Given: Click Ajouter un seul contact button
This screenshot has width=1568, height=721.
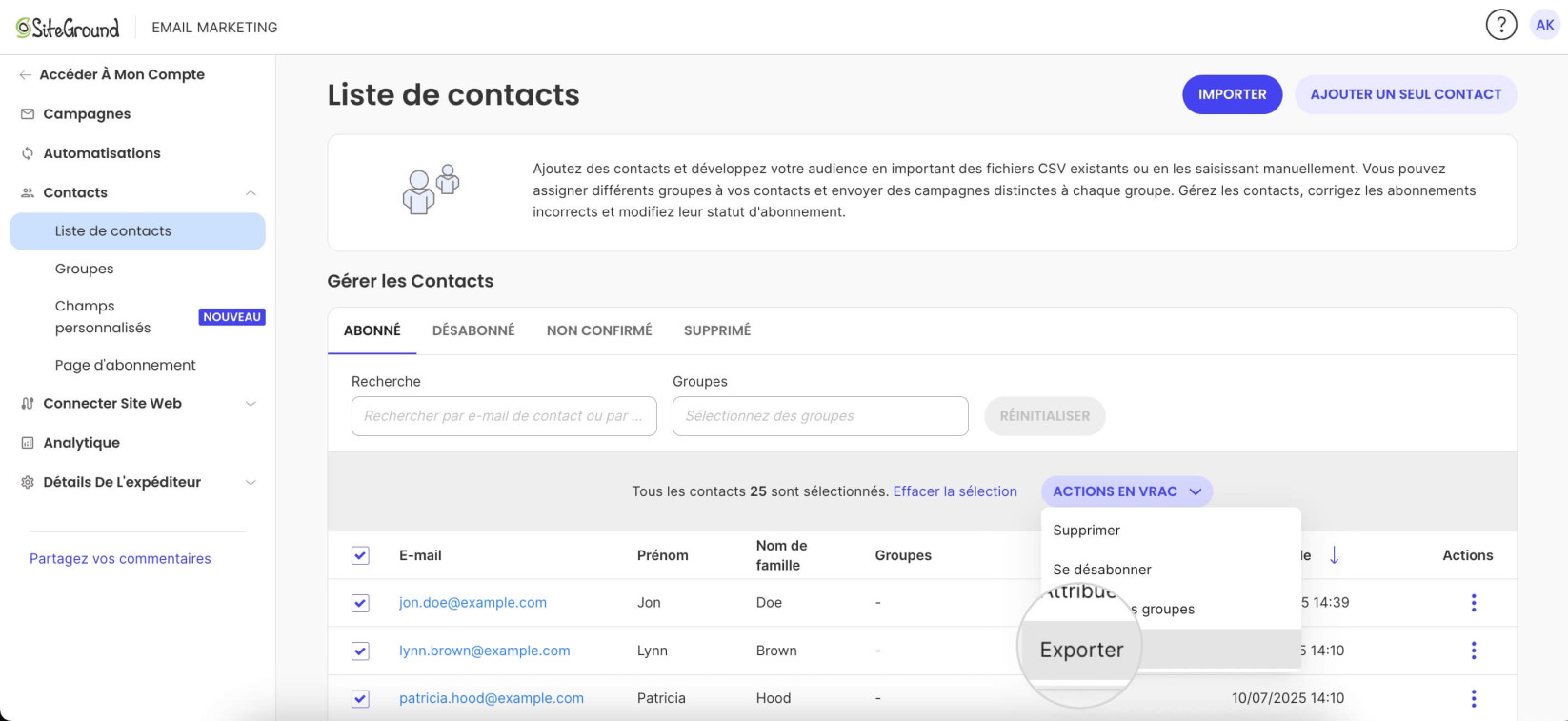Looking at the screenshot, I should 1405,94.
